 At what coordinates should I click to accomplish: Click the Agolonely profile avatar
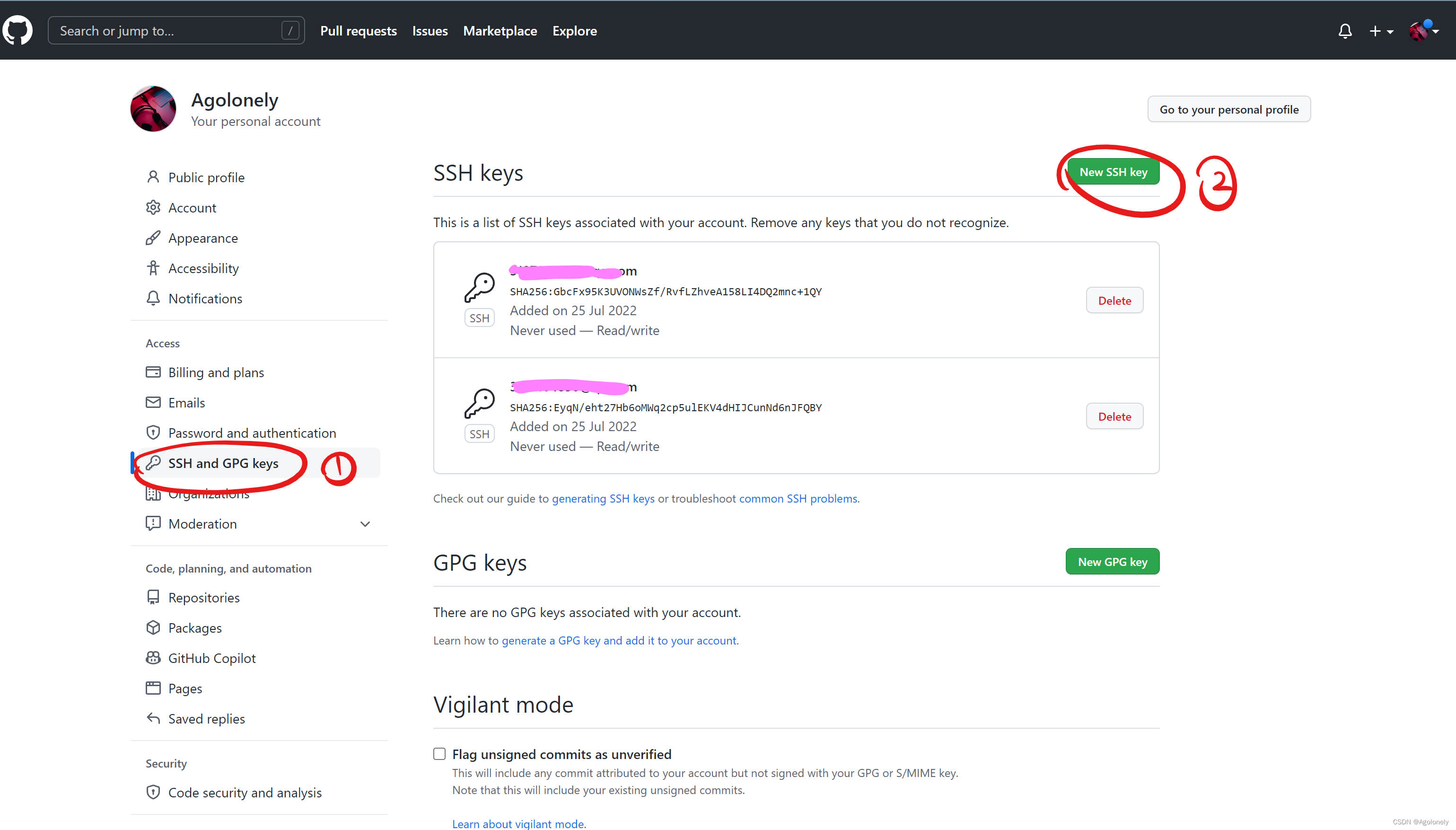pos(153,108)
